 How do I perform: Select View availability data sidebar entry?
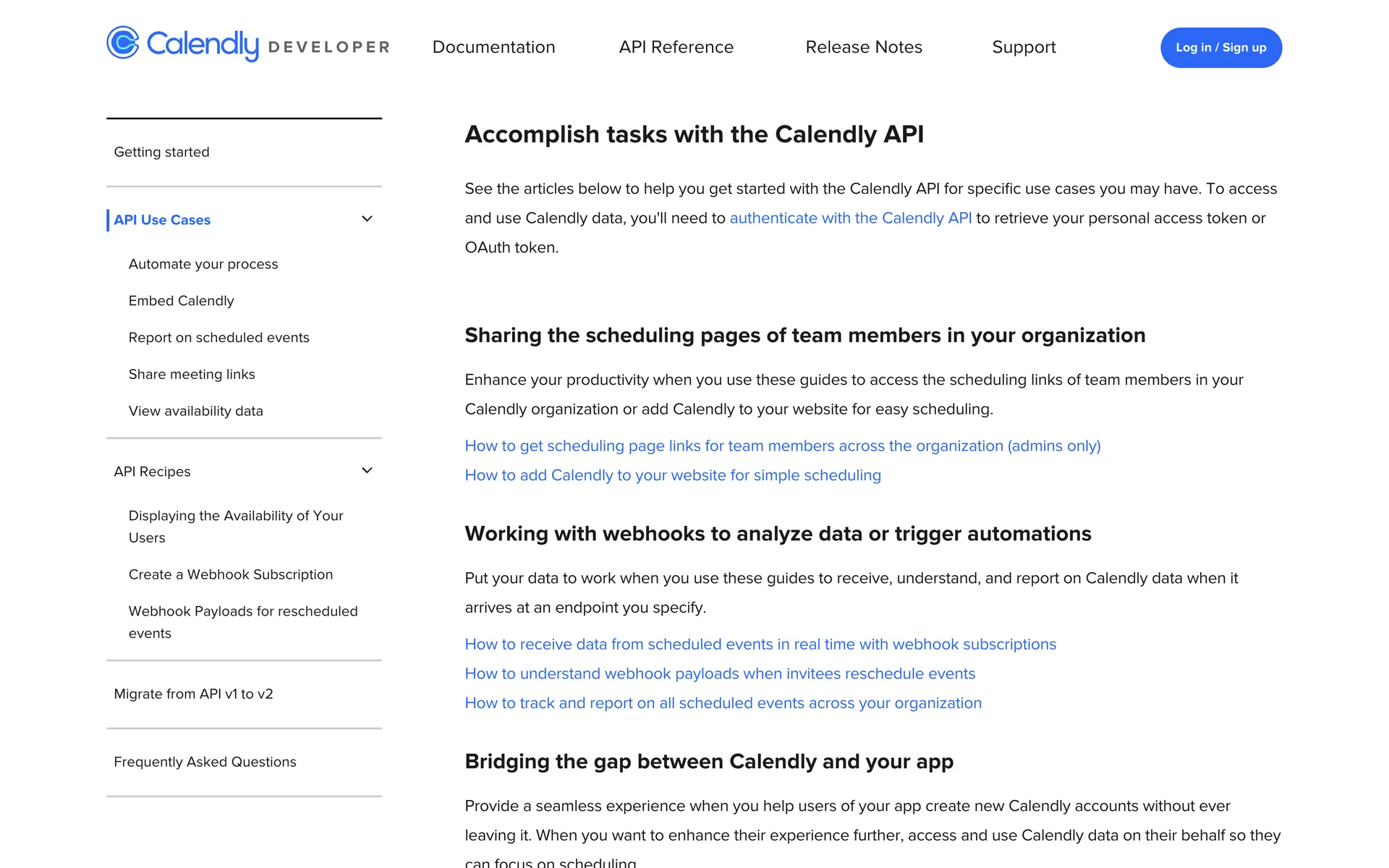coord(195,411)
